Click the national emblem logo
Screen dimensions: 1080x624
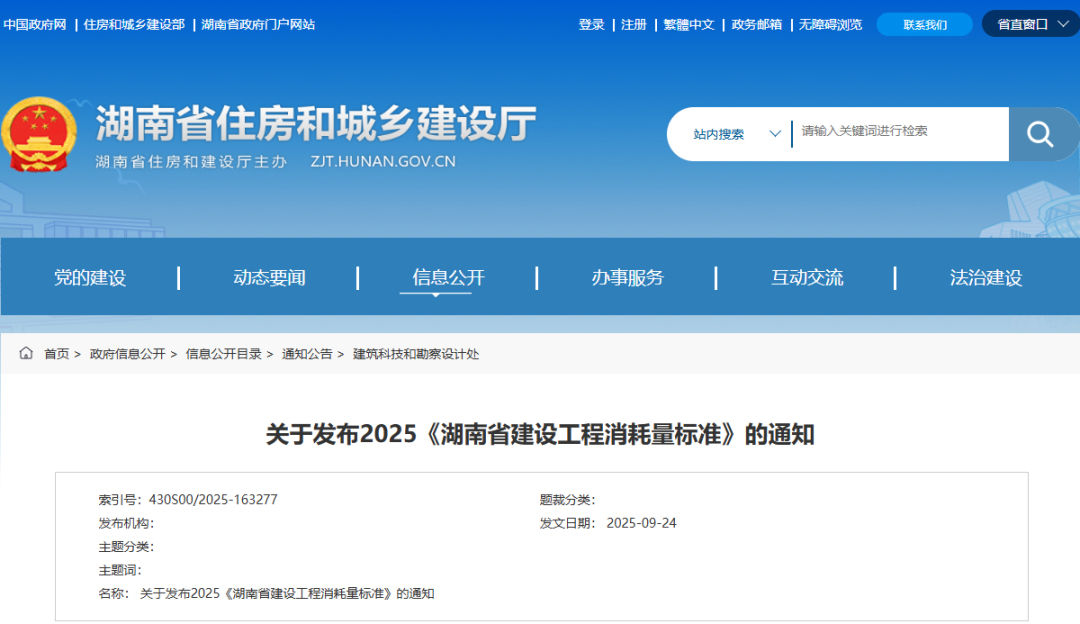pos(37,136)
